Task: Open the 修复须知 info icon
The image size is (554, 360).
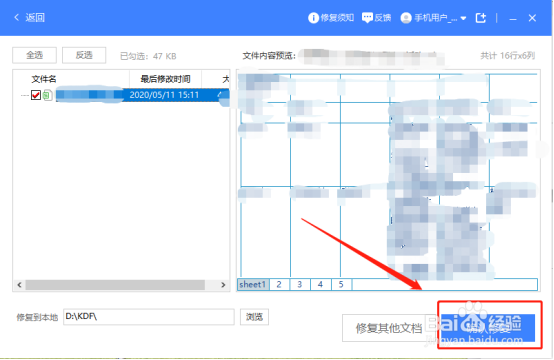Action: coord(313,18)
